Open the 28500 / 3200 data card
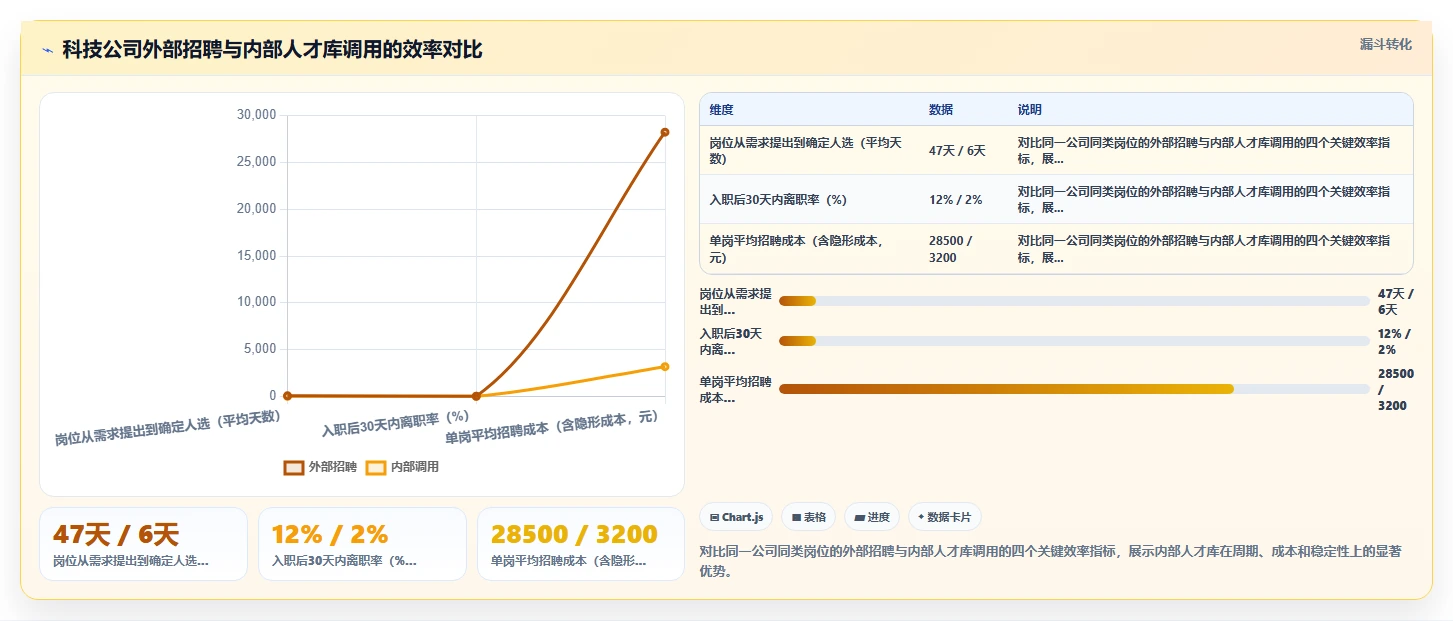 point(581,544)
